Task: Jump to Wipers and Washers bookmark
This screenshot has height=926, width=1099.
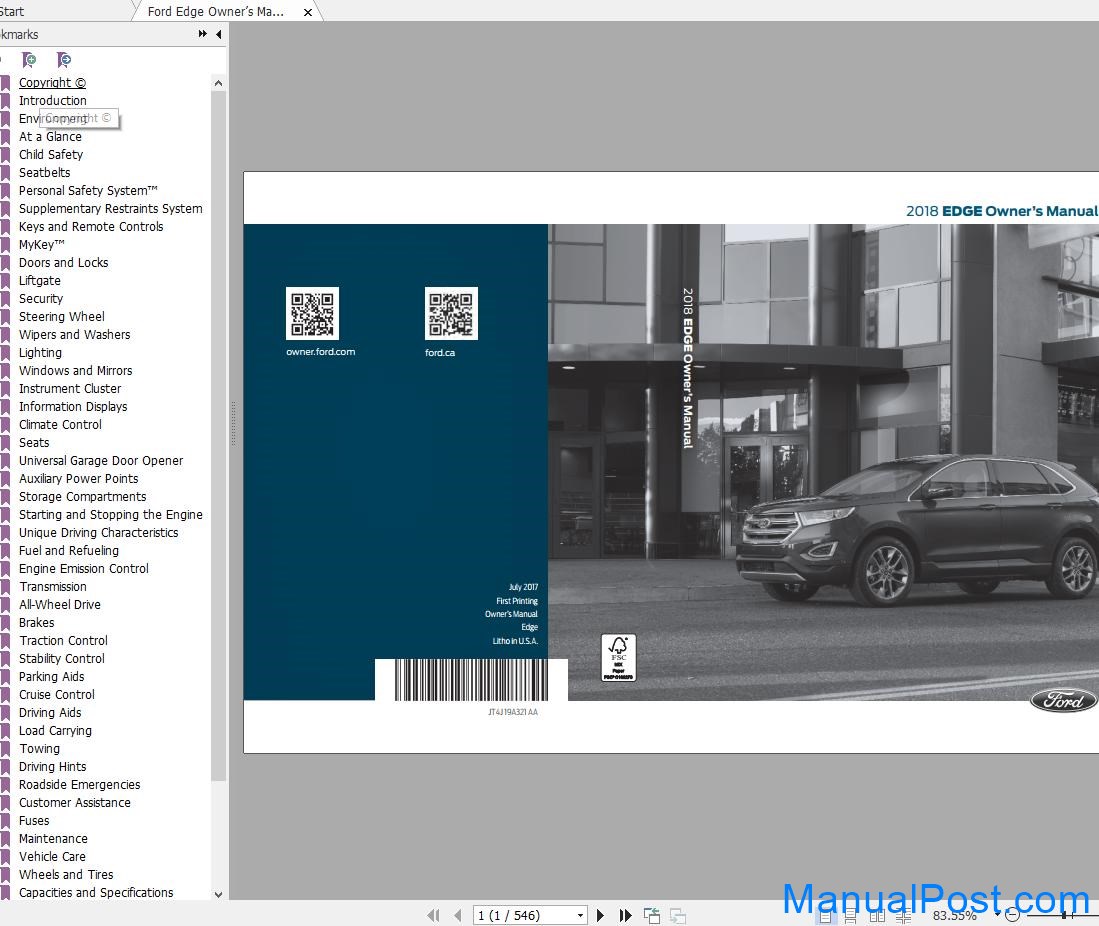Action: point(75,334)
